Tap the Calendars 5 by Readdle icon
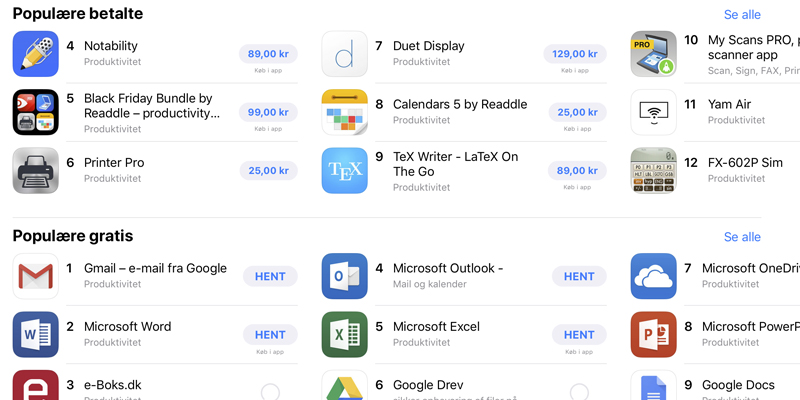The width and height of the screenshot is (800, 400). pyautogui.click(x=344, y=112)
